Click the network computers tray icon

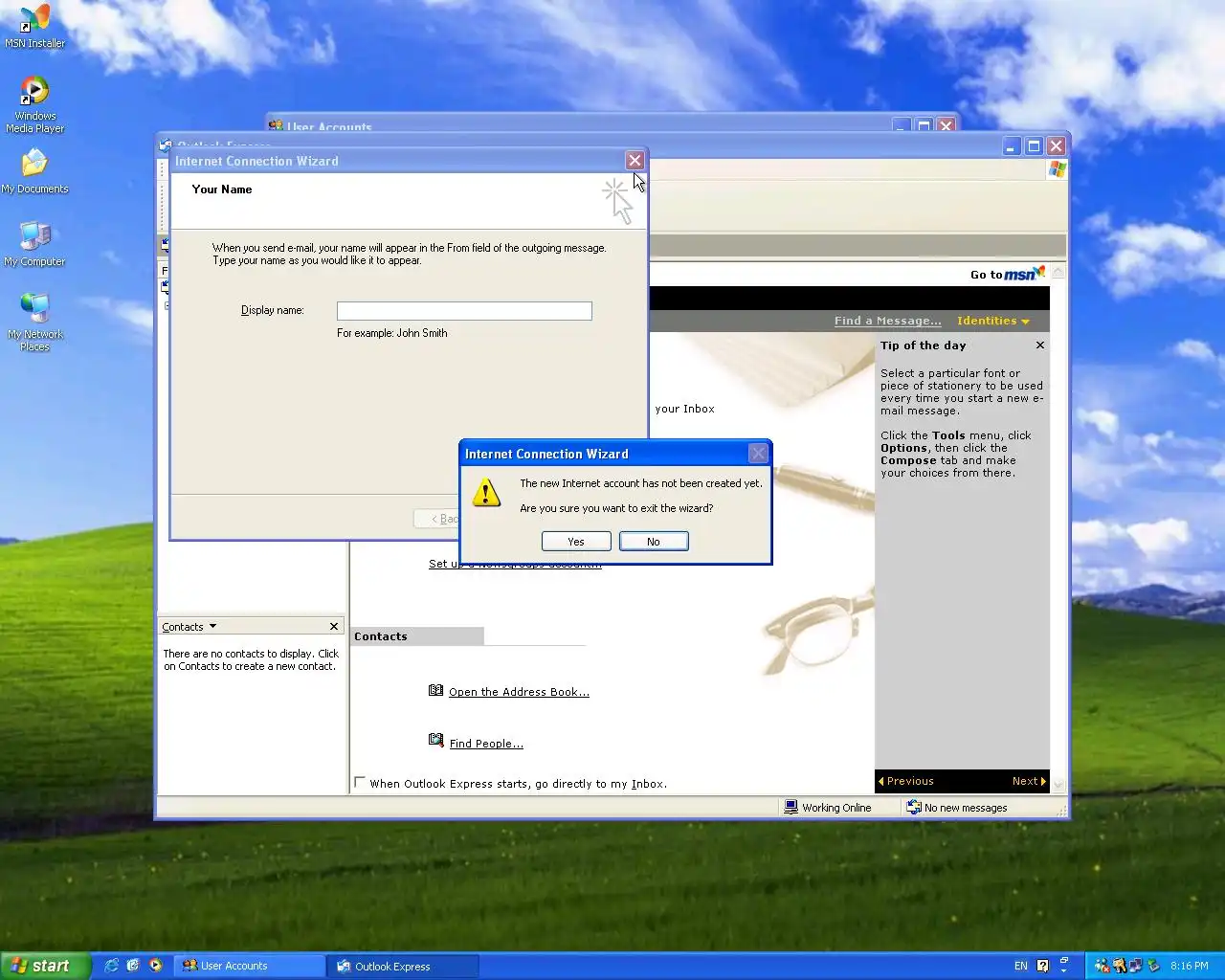coord(1136,966)
